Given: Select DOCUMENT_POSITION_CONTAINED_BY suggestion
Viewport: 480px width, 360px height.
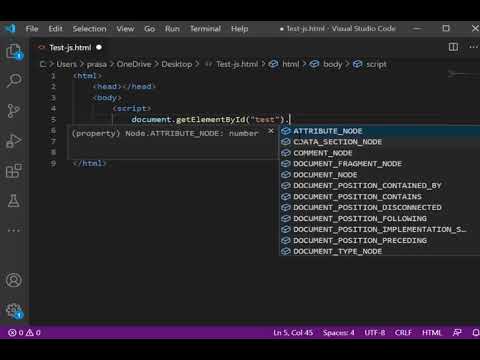Looking at the screenshot, I should (379, 186).
